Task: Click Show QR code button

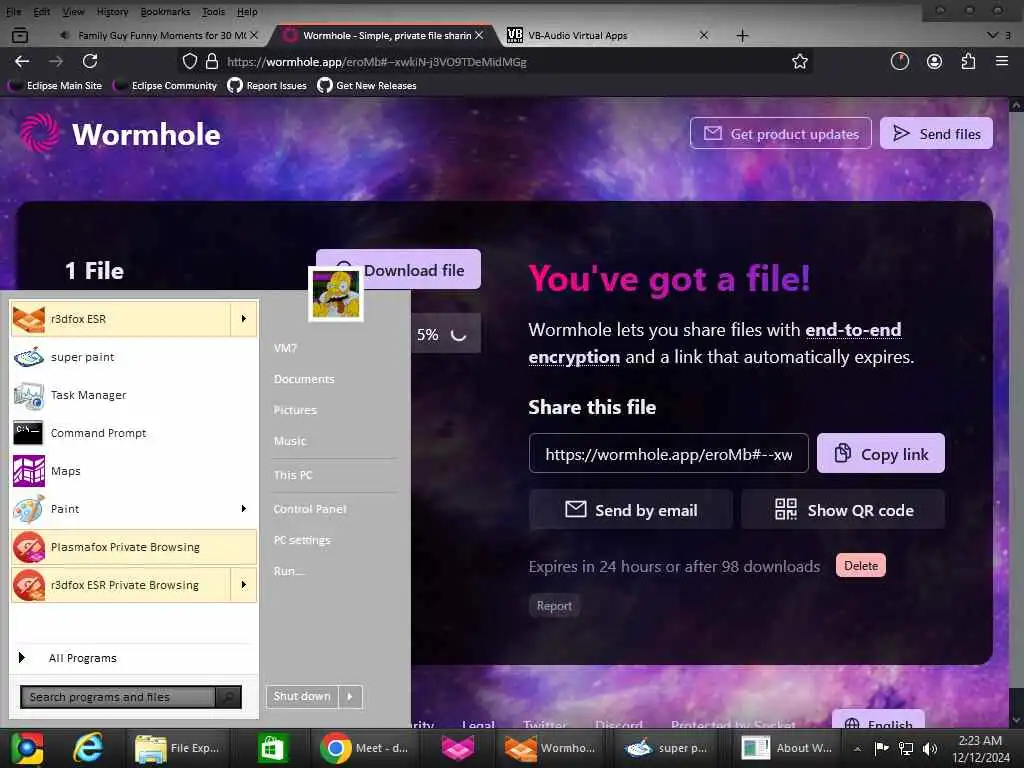Action: tap(843, 509)
